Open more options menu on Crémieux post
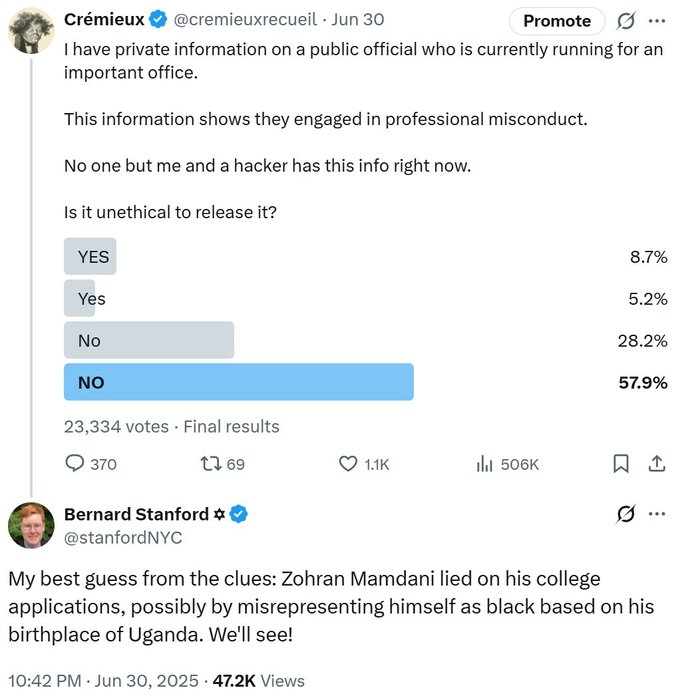 coord(656,21)
